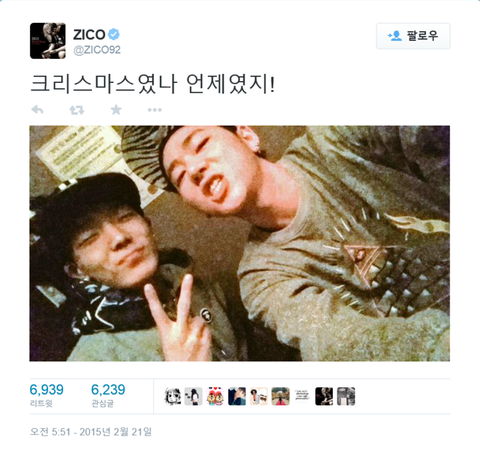Click the third avatar with hearts
The image size is (480, 454).
(x=215, y=396)
